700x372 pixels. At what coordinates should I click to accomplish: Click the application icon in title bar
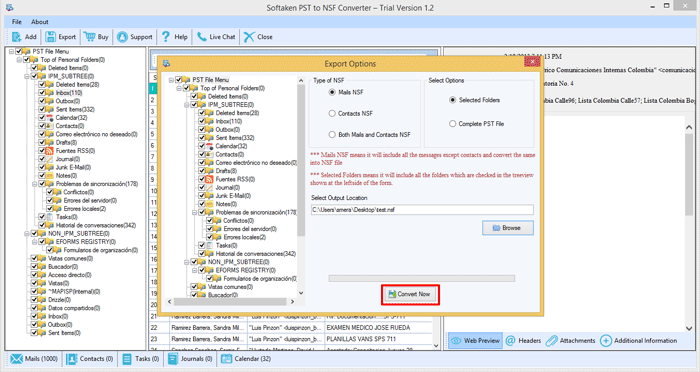[9, 8]
